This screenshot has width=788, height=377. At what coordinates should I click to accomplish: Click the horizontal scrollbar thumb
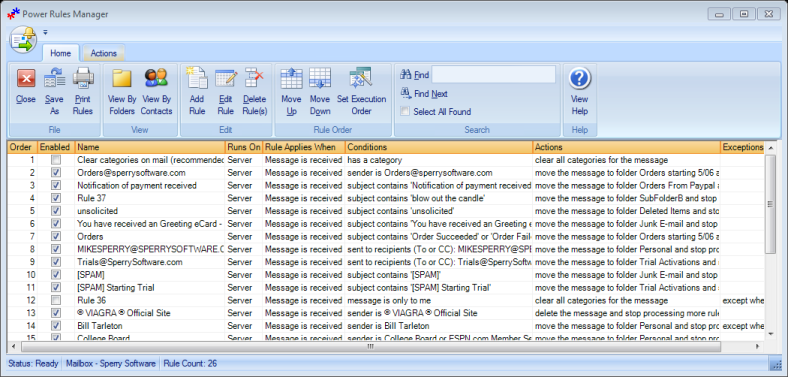[x=371, y=346]
